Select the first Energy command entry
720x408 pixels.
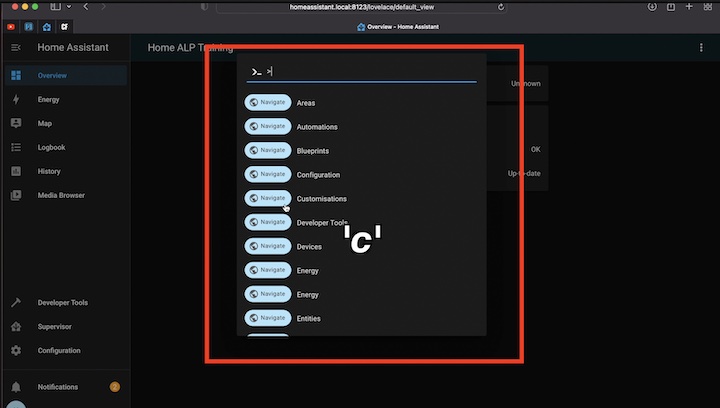361,270
